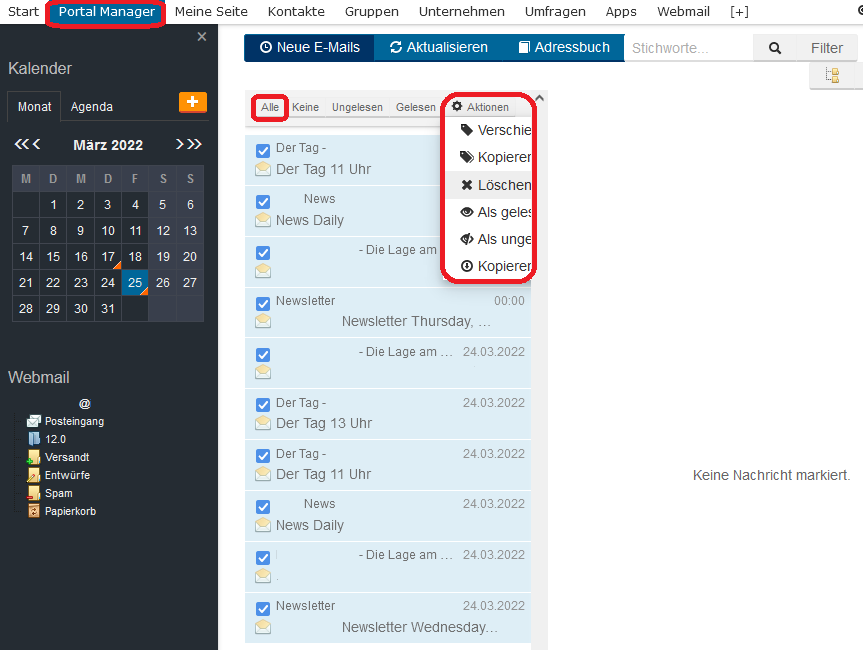
Task: Choose Verschieben from the Aktionen menu
Action: point(489,130)
